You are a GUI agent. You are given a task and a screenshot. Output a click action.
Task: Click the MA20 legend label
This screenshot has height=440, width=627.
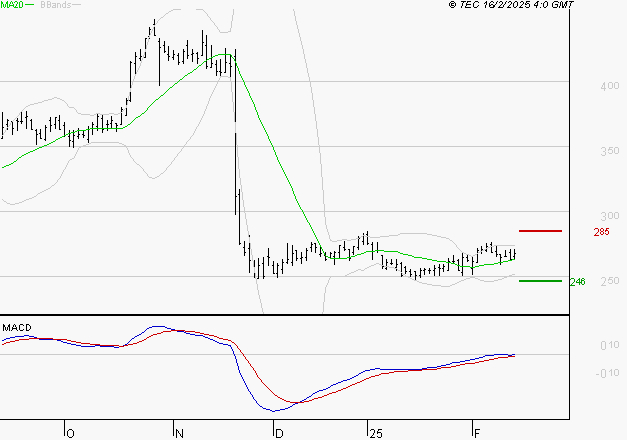[12, 5]
